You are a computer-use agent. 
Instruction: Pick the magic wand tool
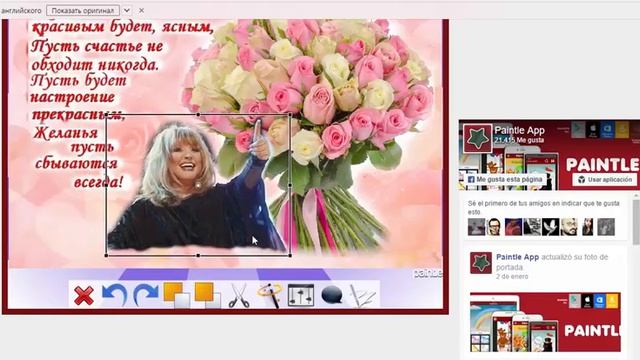tap(270, 295)
